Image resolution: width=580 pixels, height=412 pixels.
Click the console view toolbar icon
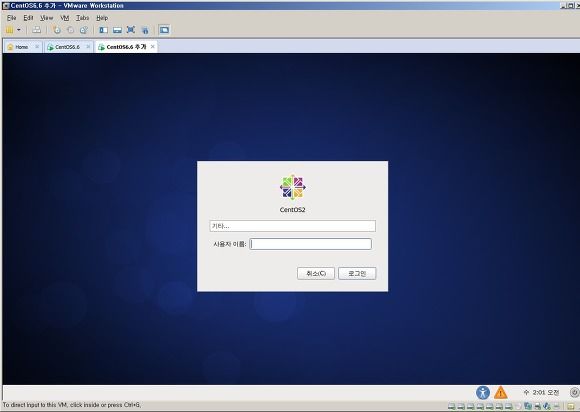(x=164, y=30)
